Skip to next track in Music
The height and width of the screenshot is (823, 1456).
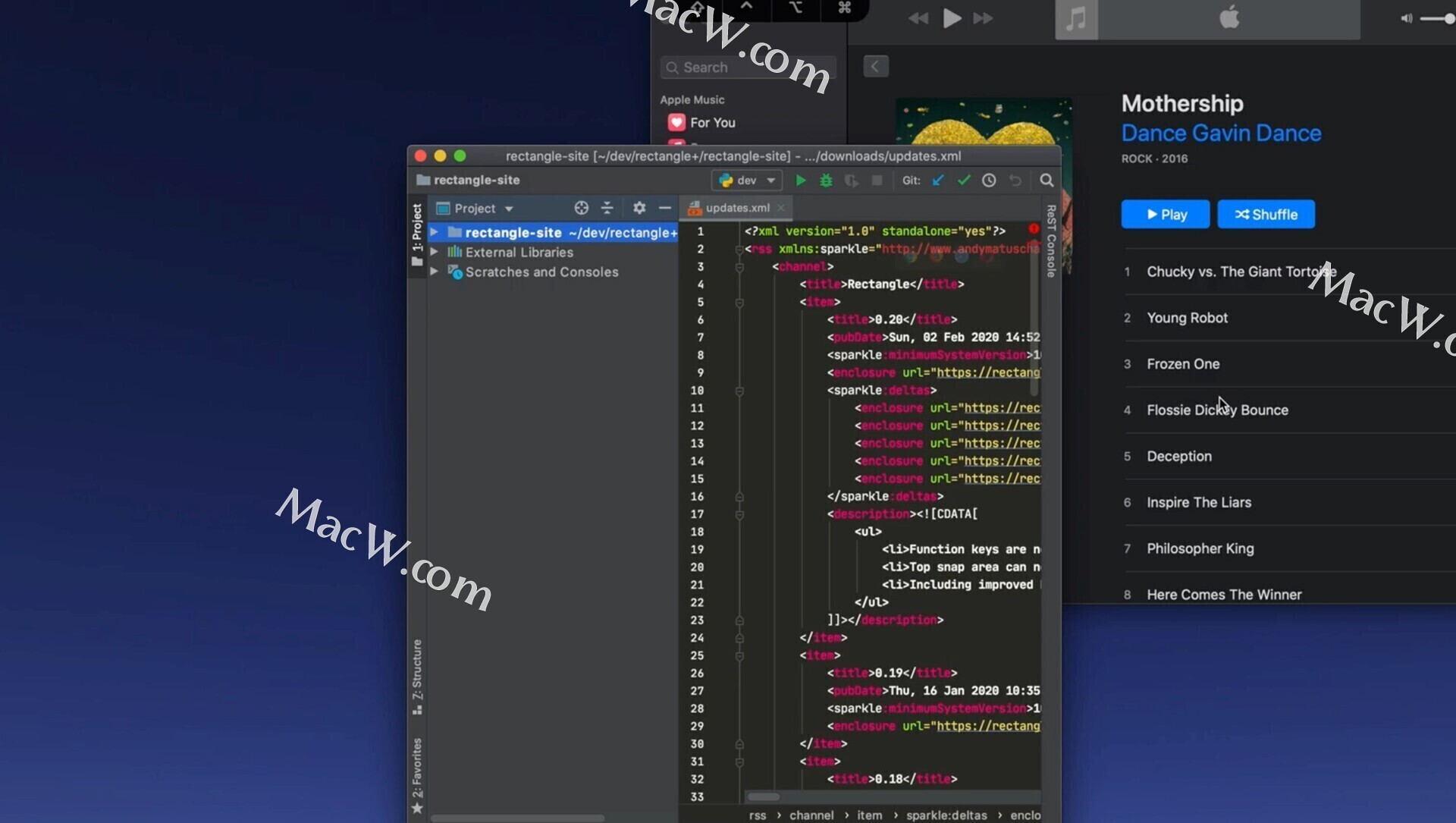[x=983, y=18]
